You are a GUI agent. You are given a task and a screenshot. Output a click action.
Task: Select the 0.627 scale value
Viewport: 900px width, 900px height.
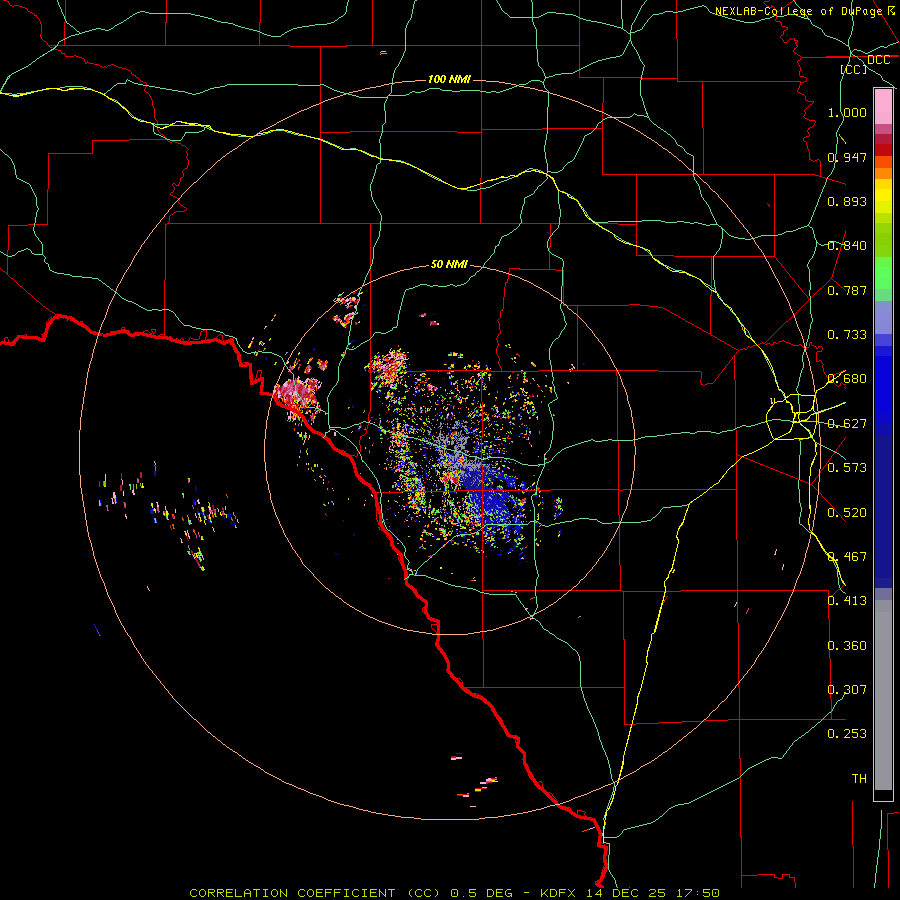click(847, 424)
